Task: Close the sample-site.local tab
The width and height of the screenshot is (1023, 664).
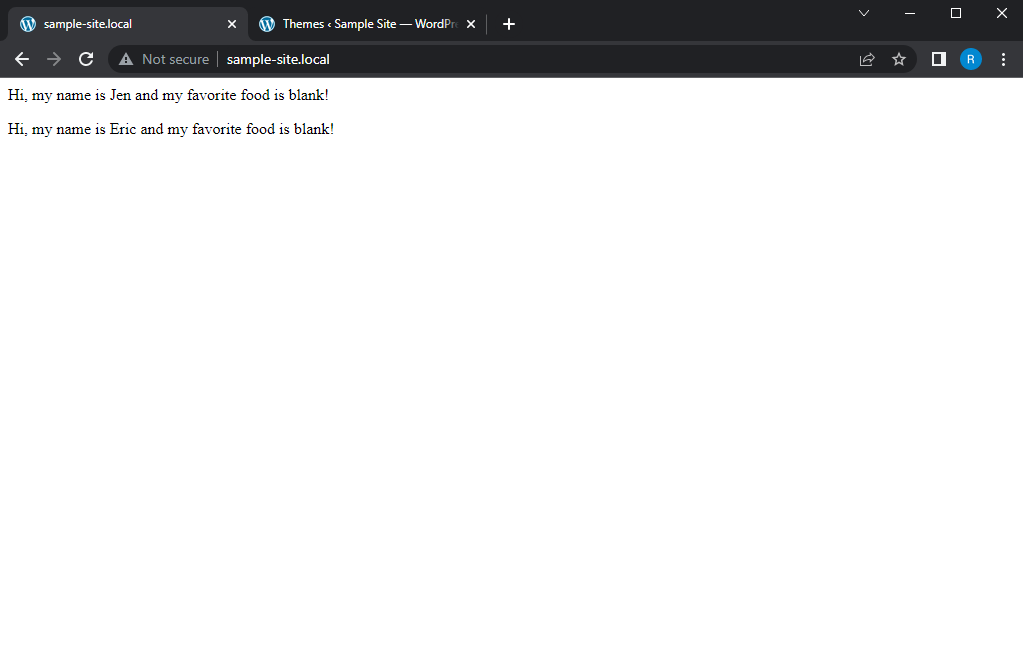Action: coord(232,24)
